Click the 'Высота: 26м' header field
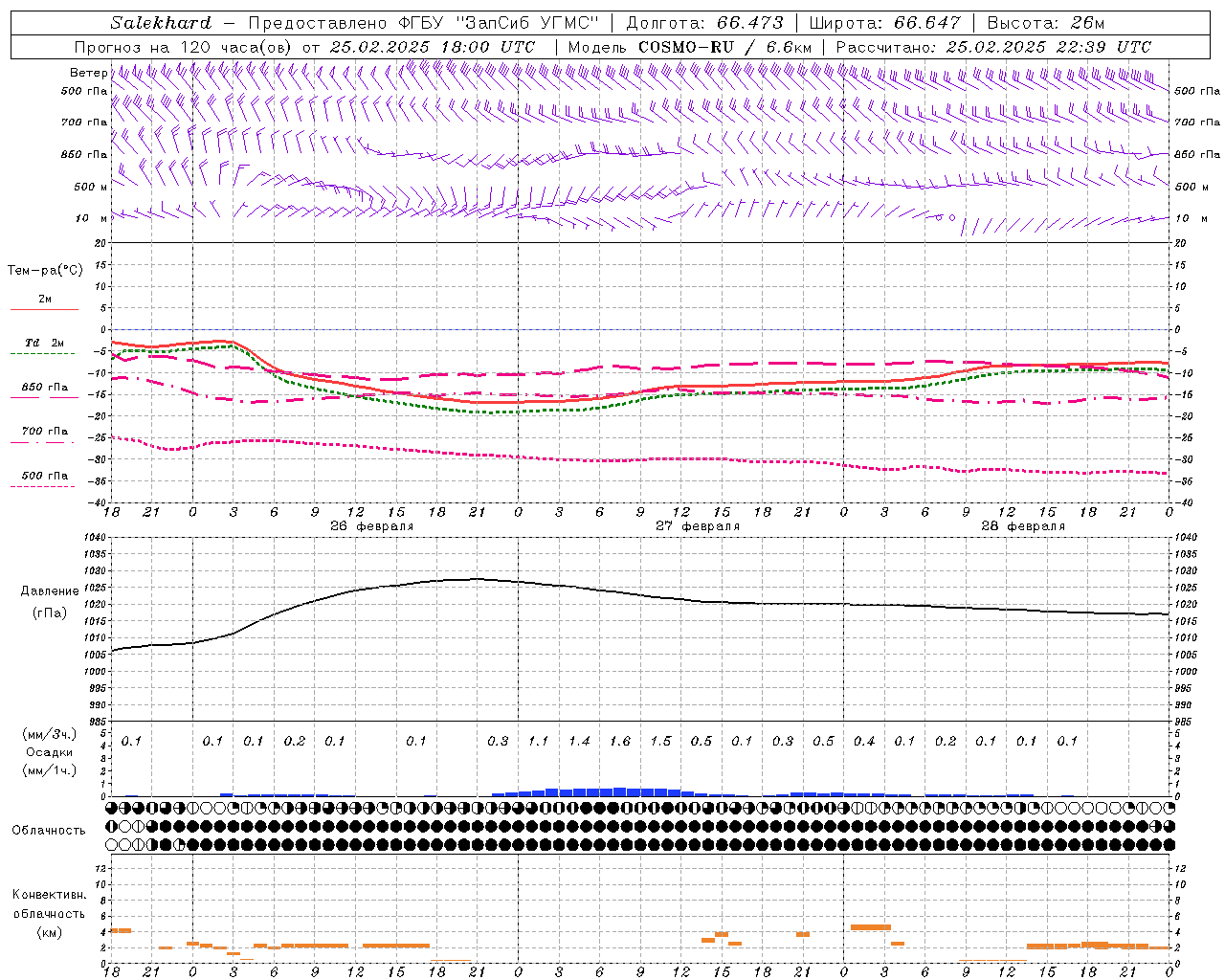This screenshot has width=1225, height=980. pos(1044,23)
